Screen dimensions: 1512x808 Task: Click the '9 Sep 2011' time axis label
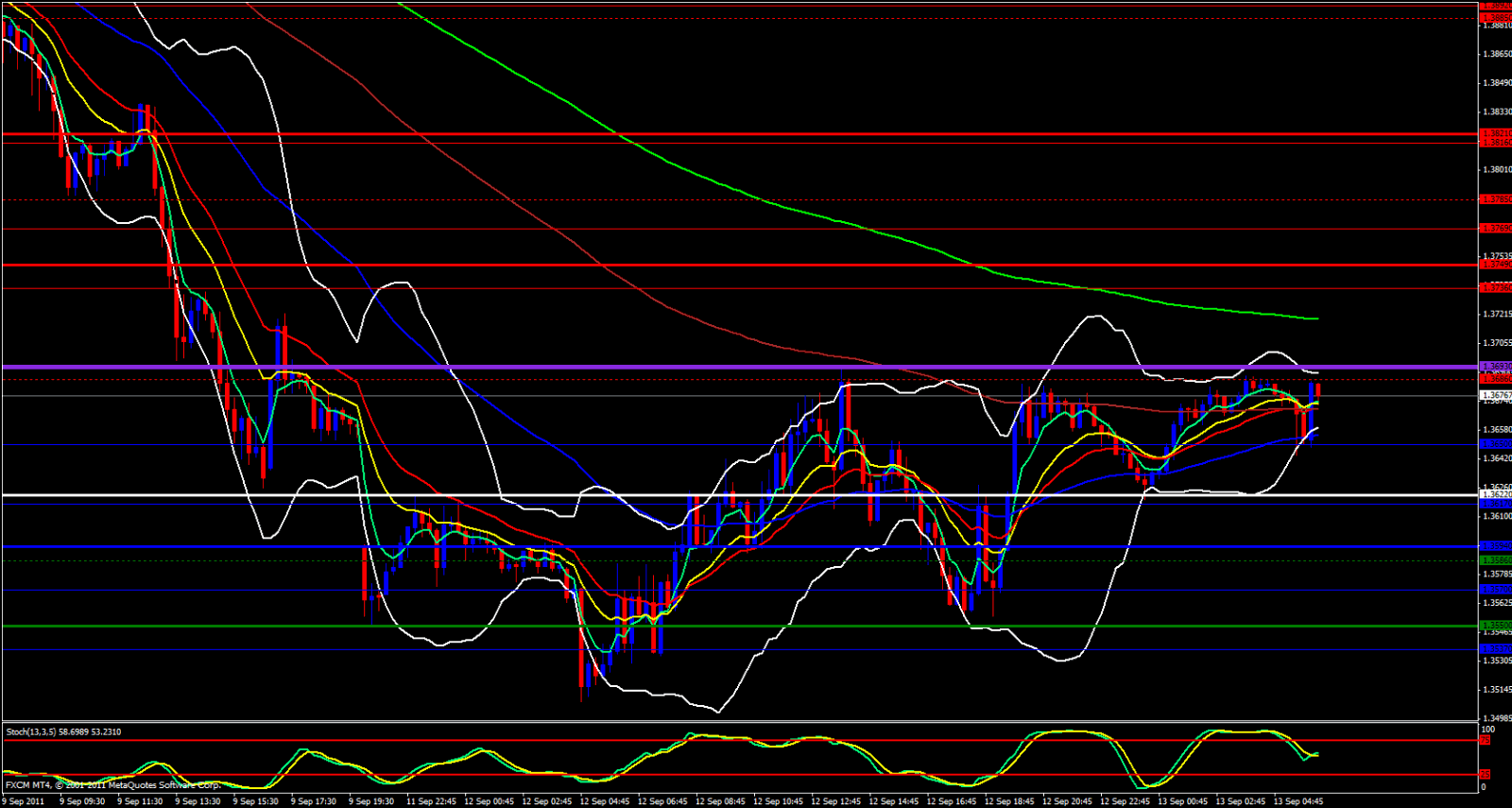pos(24,801)
